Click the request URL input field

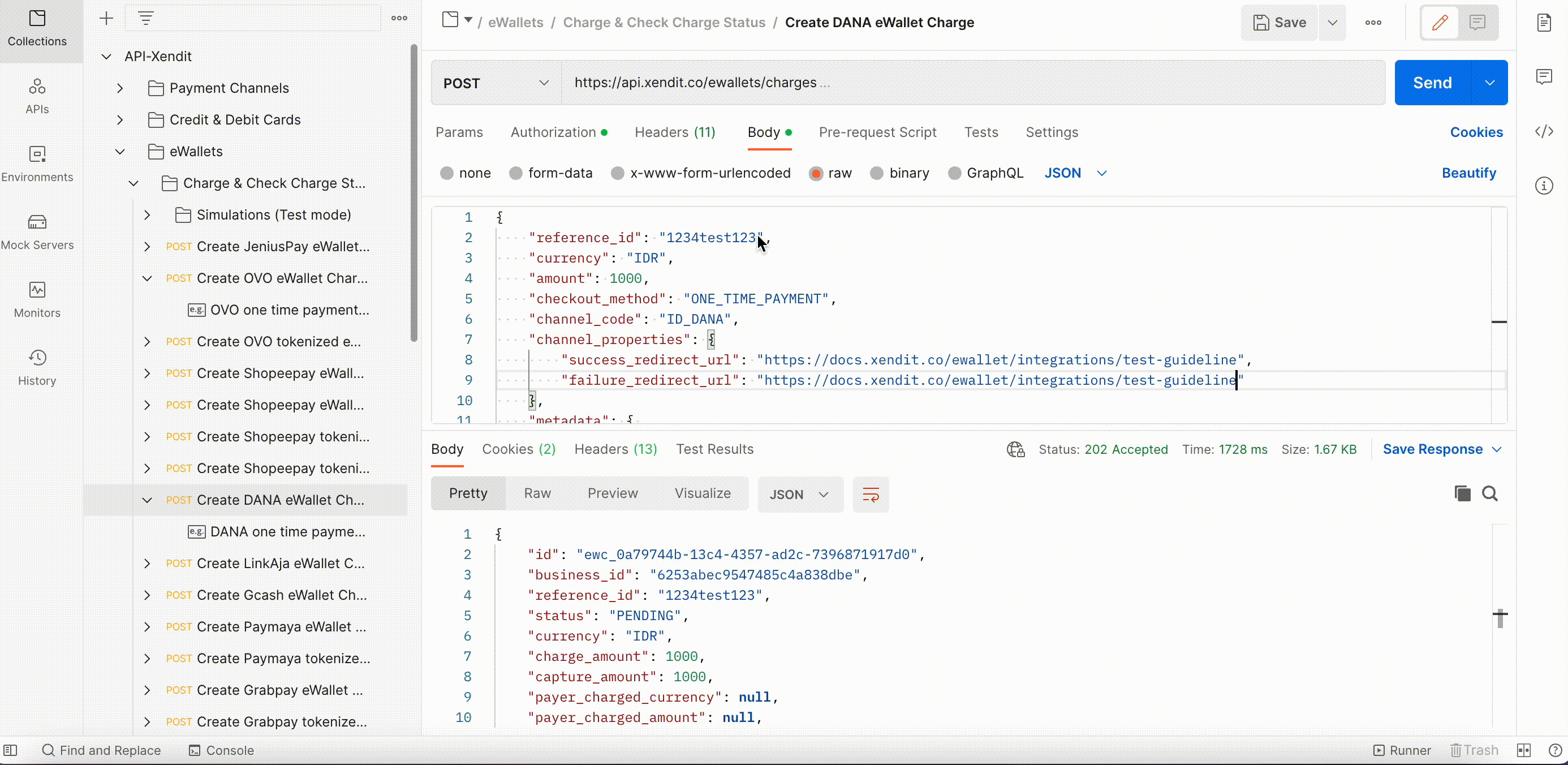[974, 83]
